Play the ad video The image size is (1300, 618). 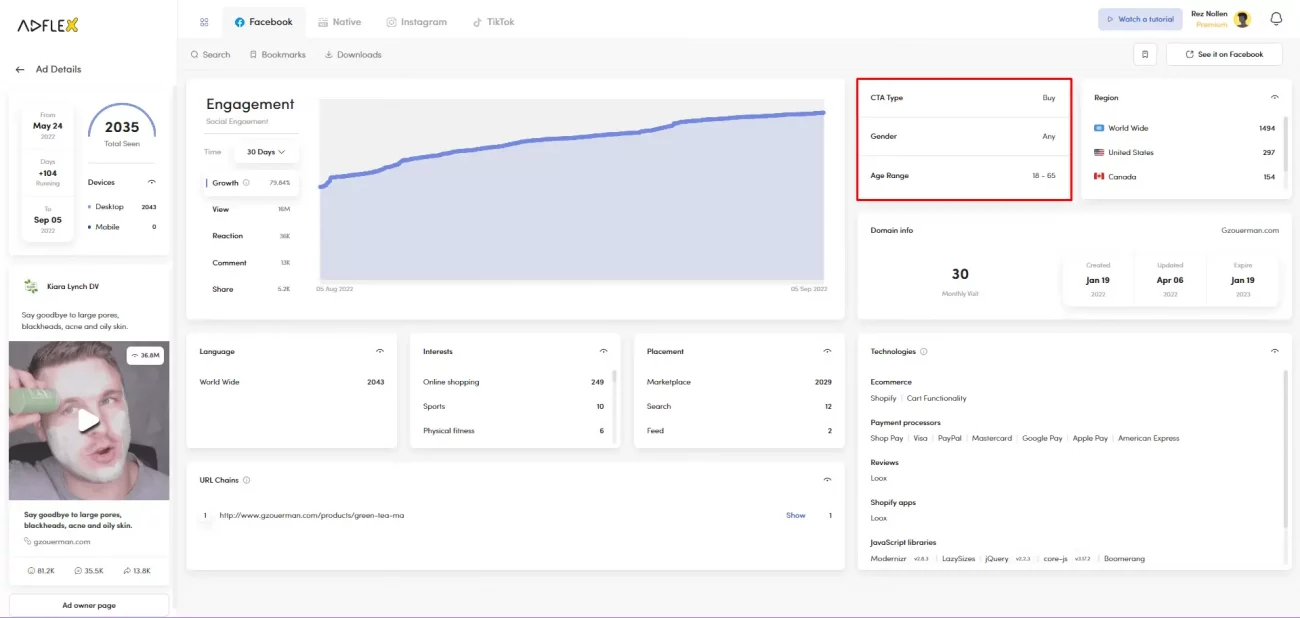point(89,420)
